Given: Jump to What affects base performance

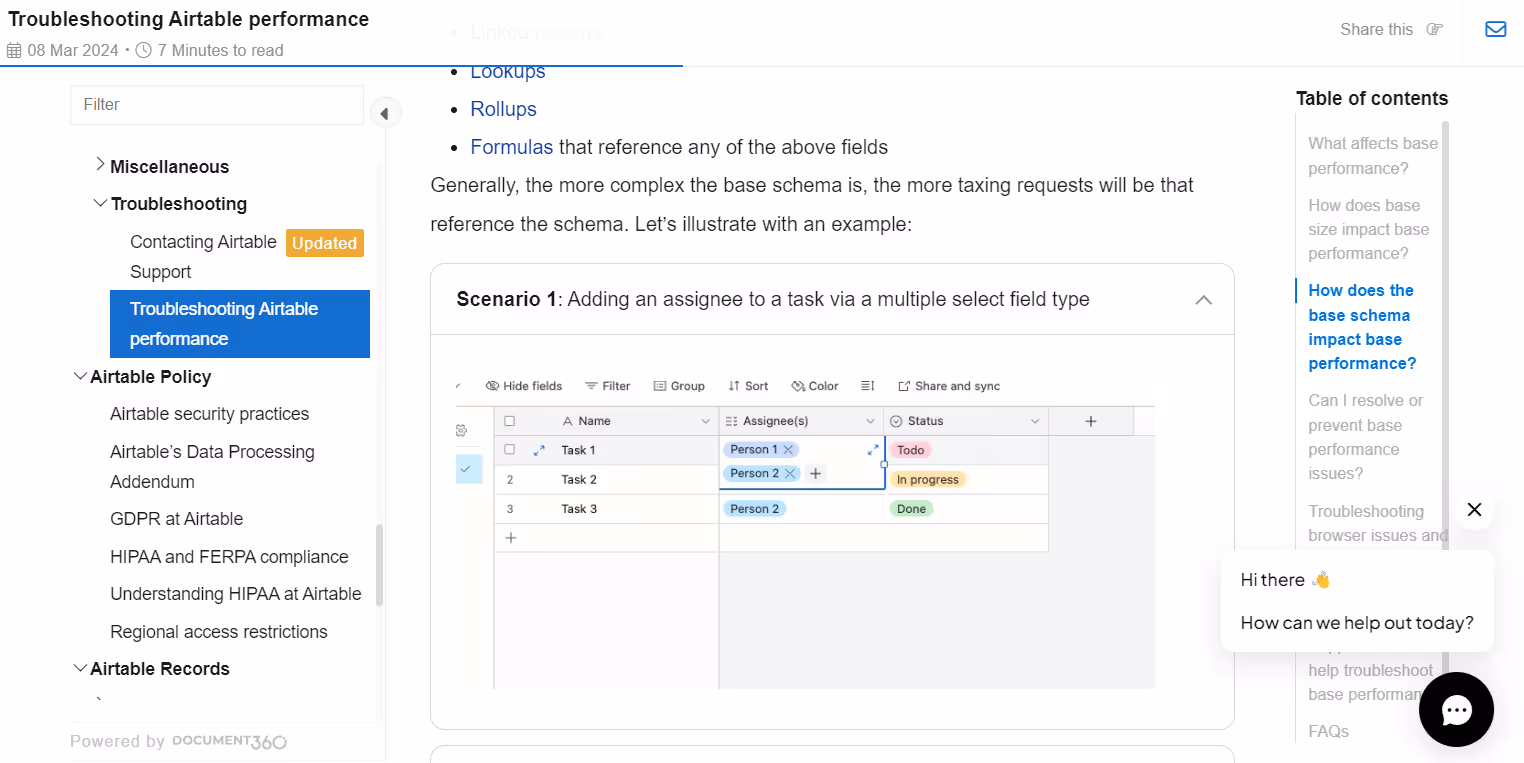Looking at the screenshot, I should pyautogui.click(x=1373, y=156).
